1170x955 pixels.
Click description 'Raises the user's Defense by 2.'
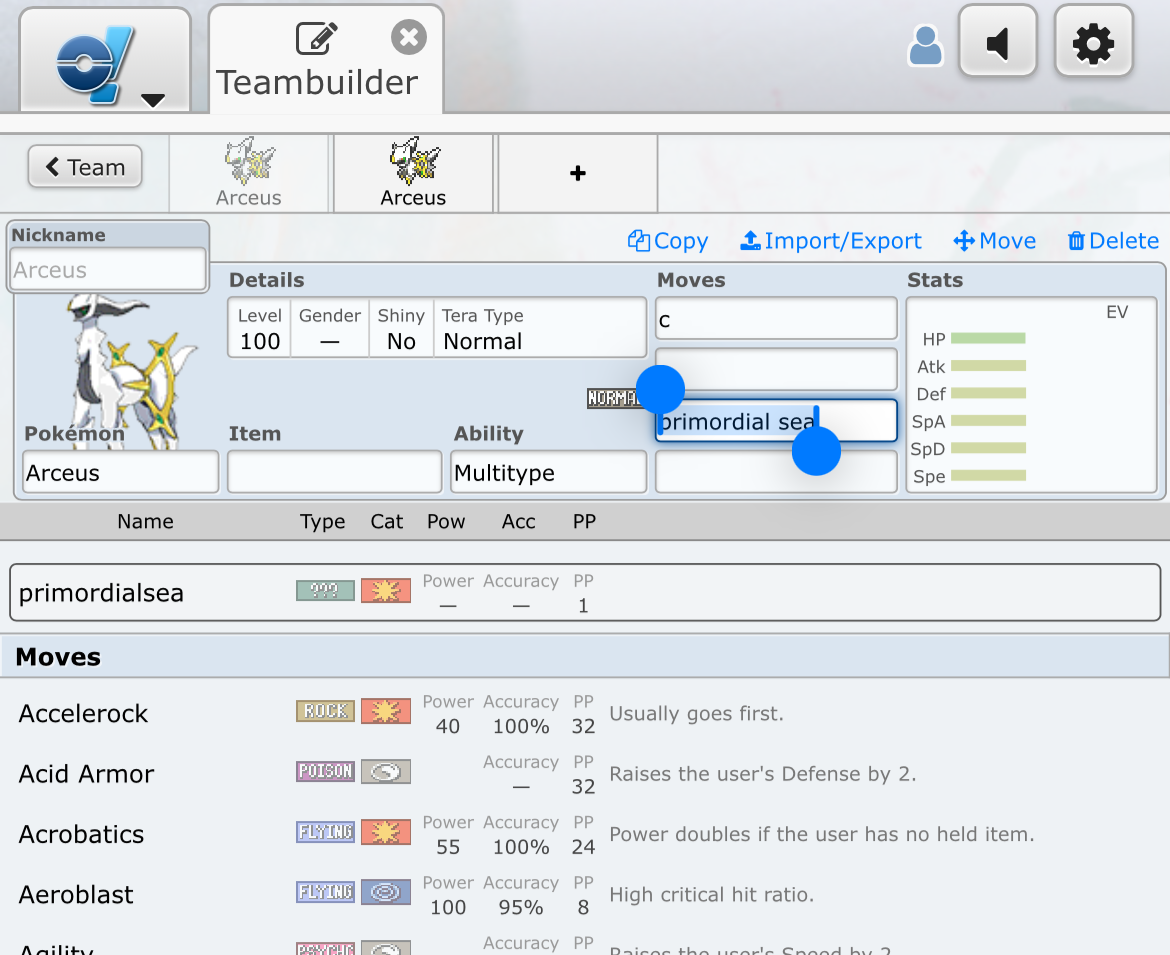763,774
